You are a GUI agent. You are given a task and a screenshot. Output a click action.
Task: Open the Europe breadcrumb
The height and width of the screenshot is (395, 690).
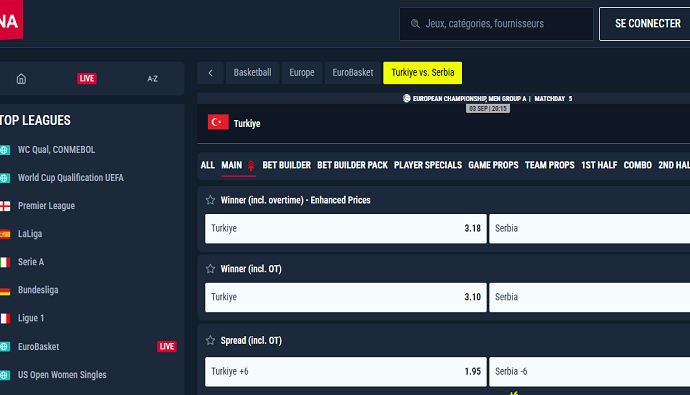[302, 73]
